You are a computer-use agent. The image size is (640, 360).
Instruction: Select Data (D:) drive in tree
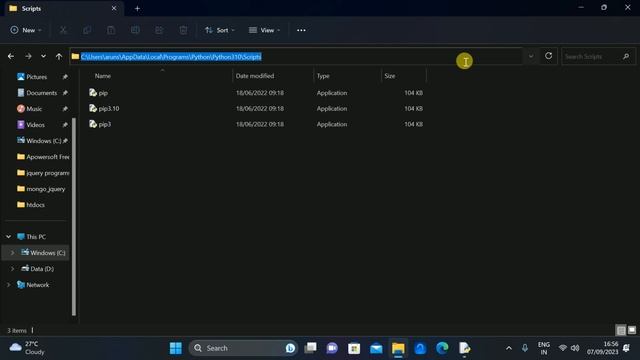click(x=38, y=269)
